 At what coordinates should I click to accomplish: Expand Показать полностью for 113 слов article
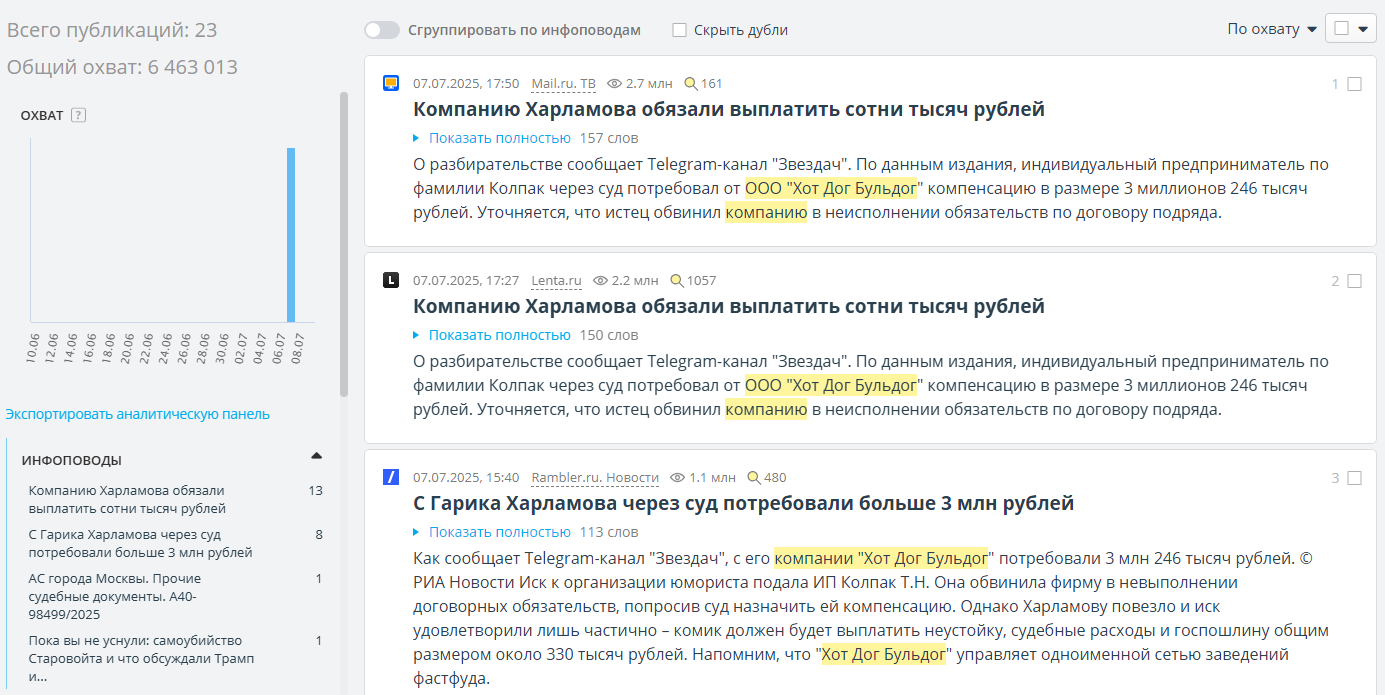point(499,532)
